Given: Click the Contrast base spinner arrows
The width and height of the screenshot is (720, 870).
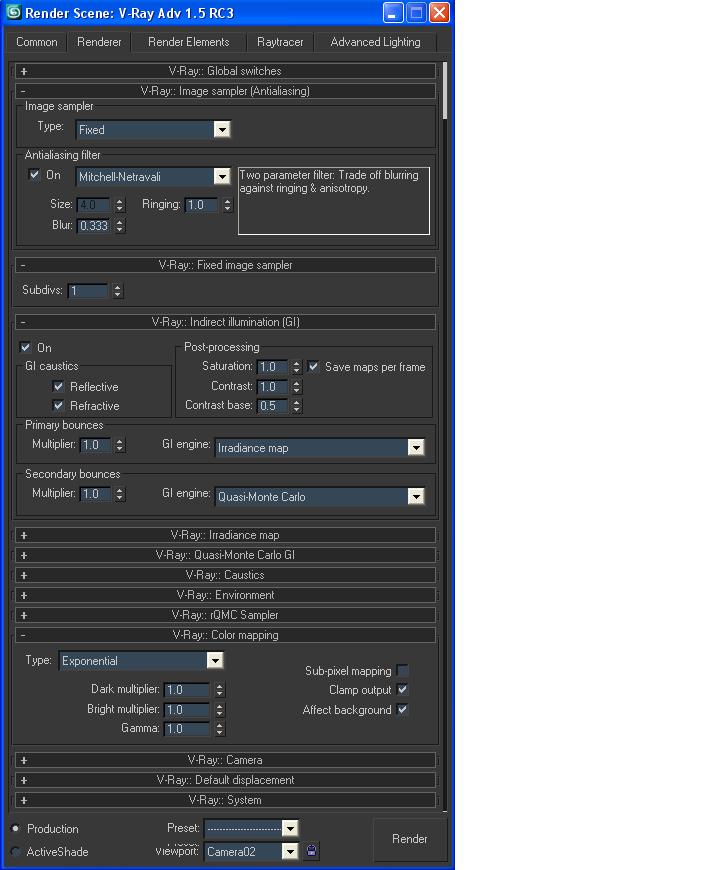Looking at the screenshot, I should click(x=297, y=406).
